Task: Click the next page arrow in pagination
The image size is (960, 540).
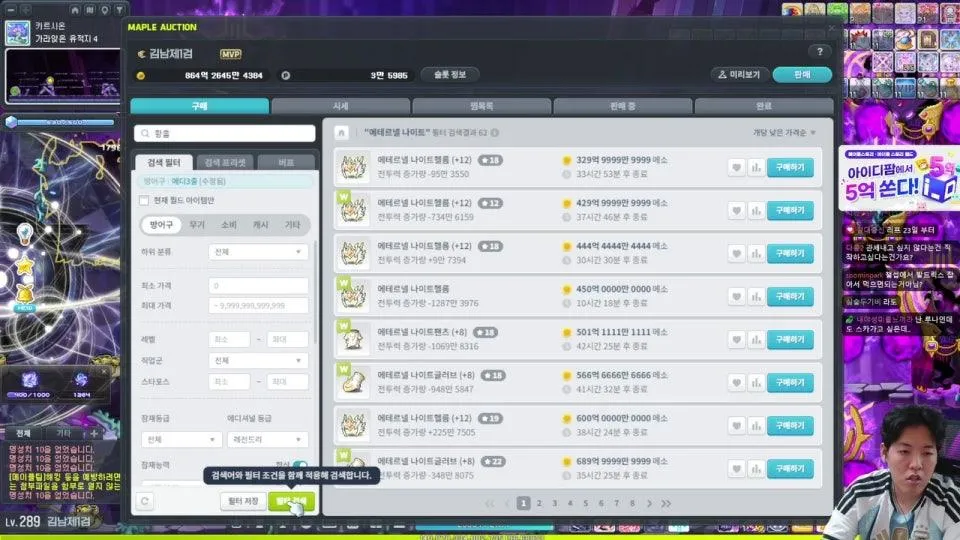Action: click(x=649, y=503)
